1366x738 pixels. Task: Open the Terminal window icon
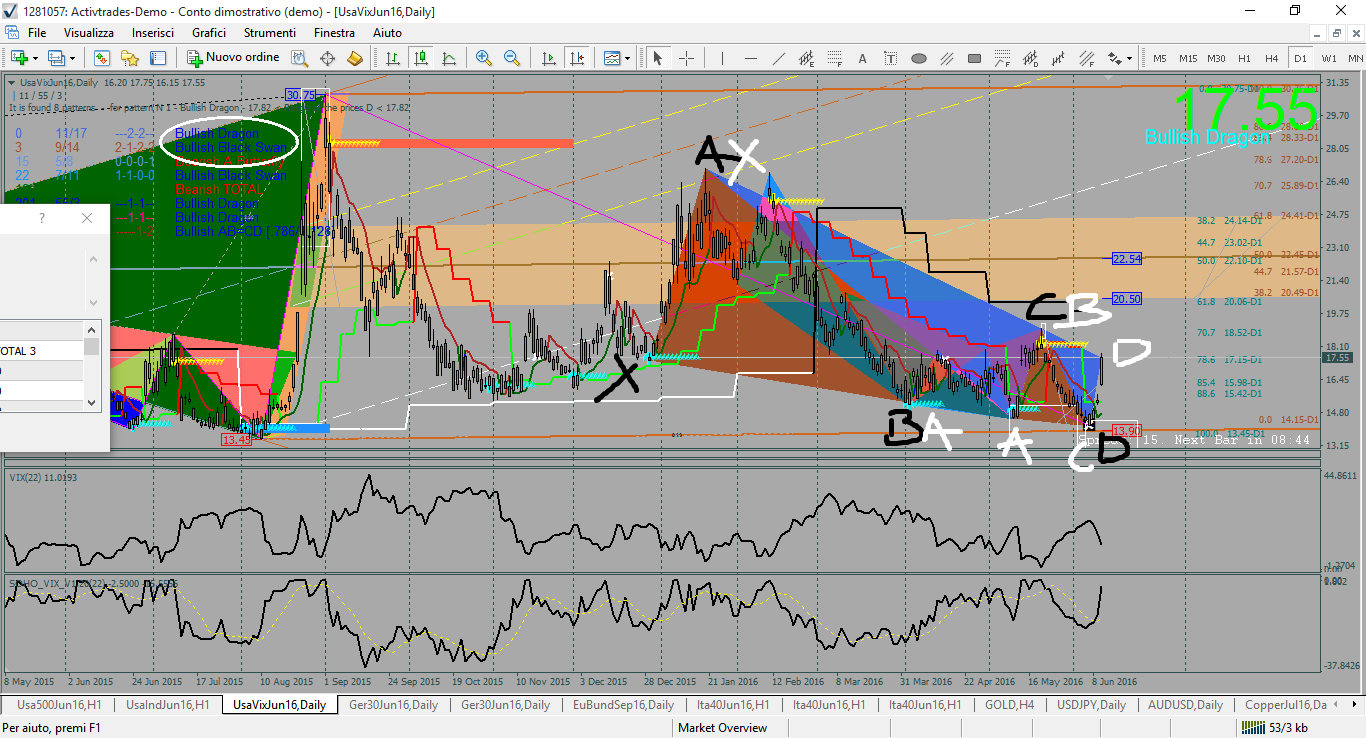point(158,58)
